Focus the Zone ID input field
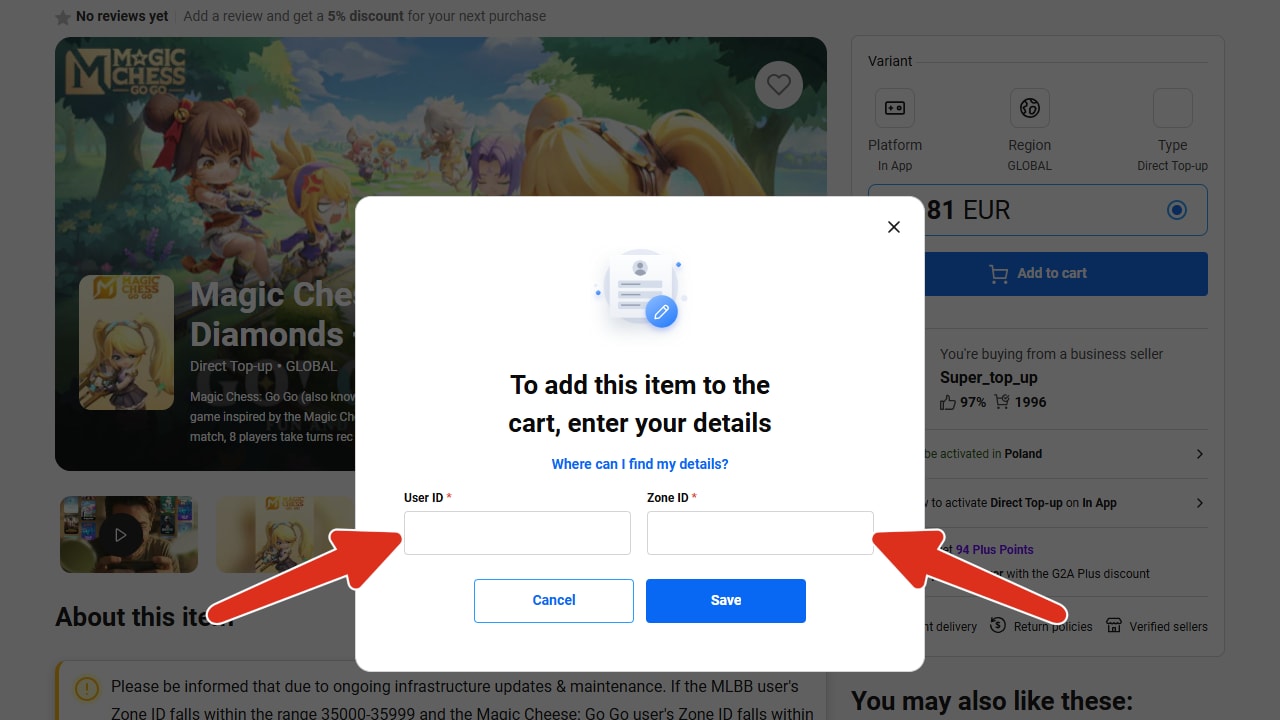Screen dimensions: 1280x720 [x=760, y=533]
